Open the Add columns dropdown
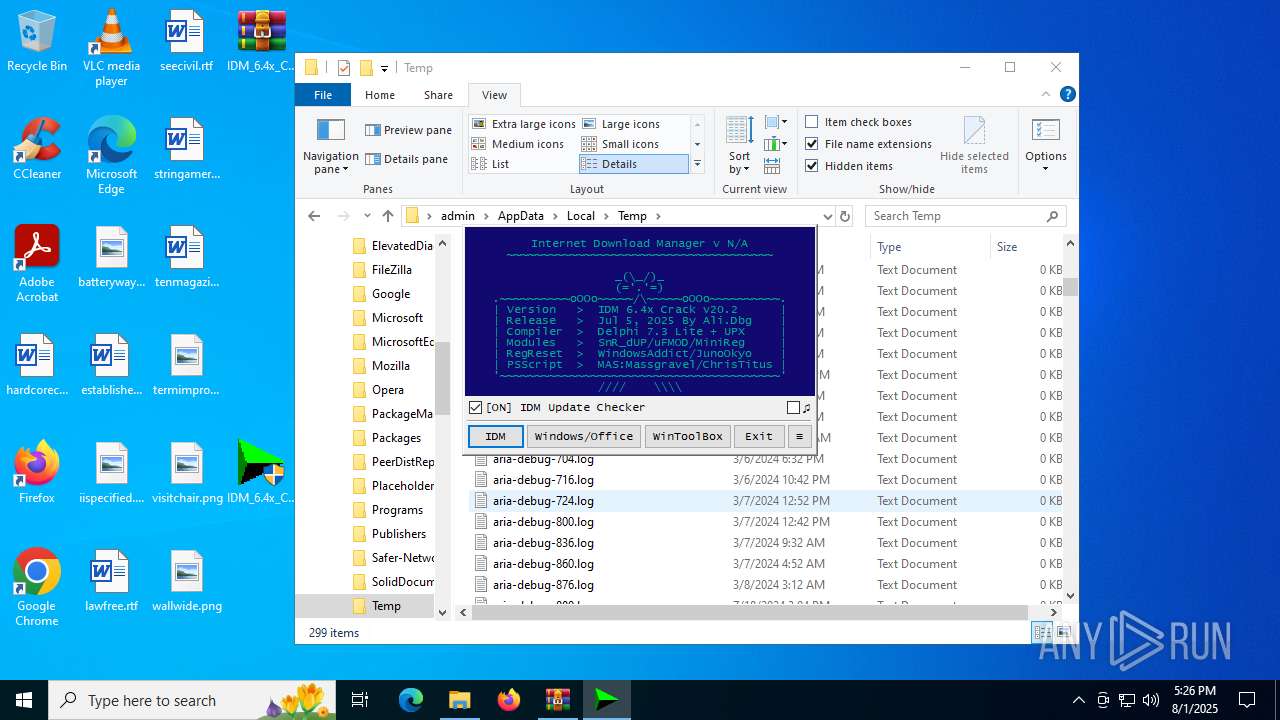Screen dimensions: 1280x720 [774, 144]
